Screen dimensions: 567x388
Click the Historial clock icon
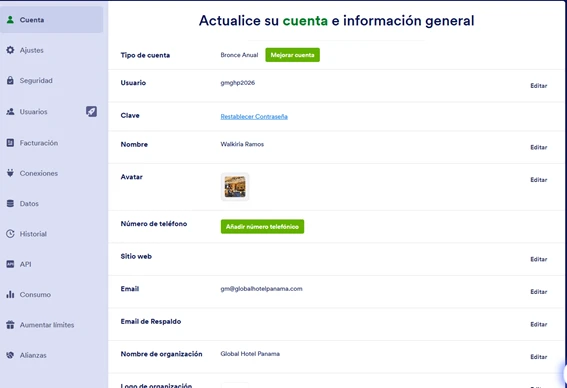tap(10, 234)
